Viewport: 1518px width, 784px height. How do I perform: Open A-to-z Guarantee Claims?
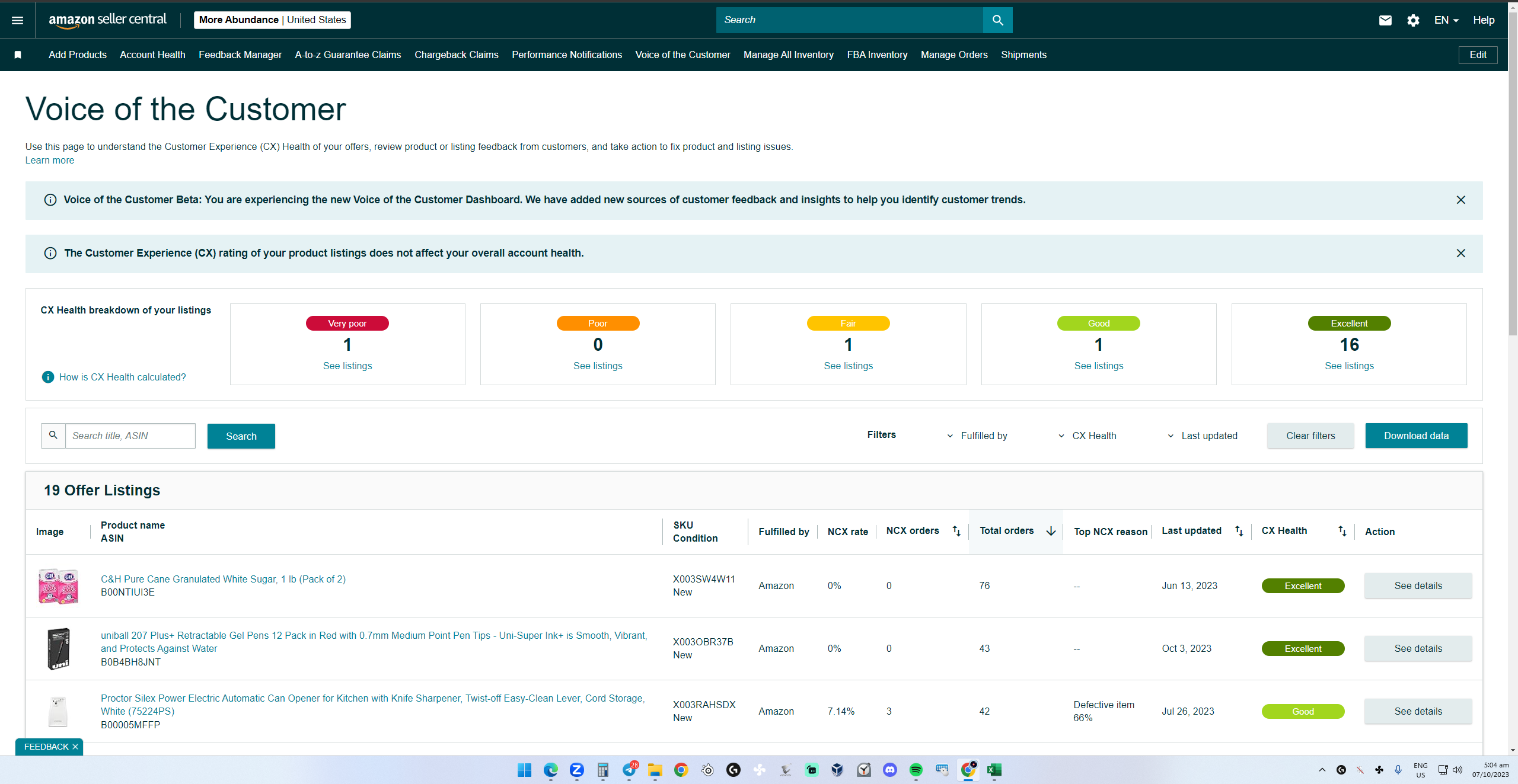348,55
